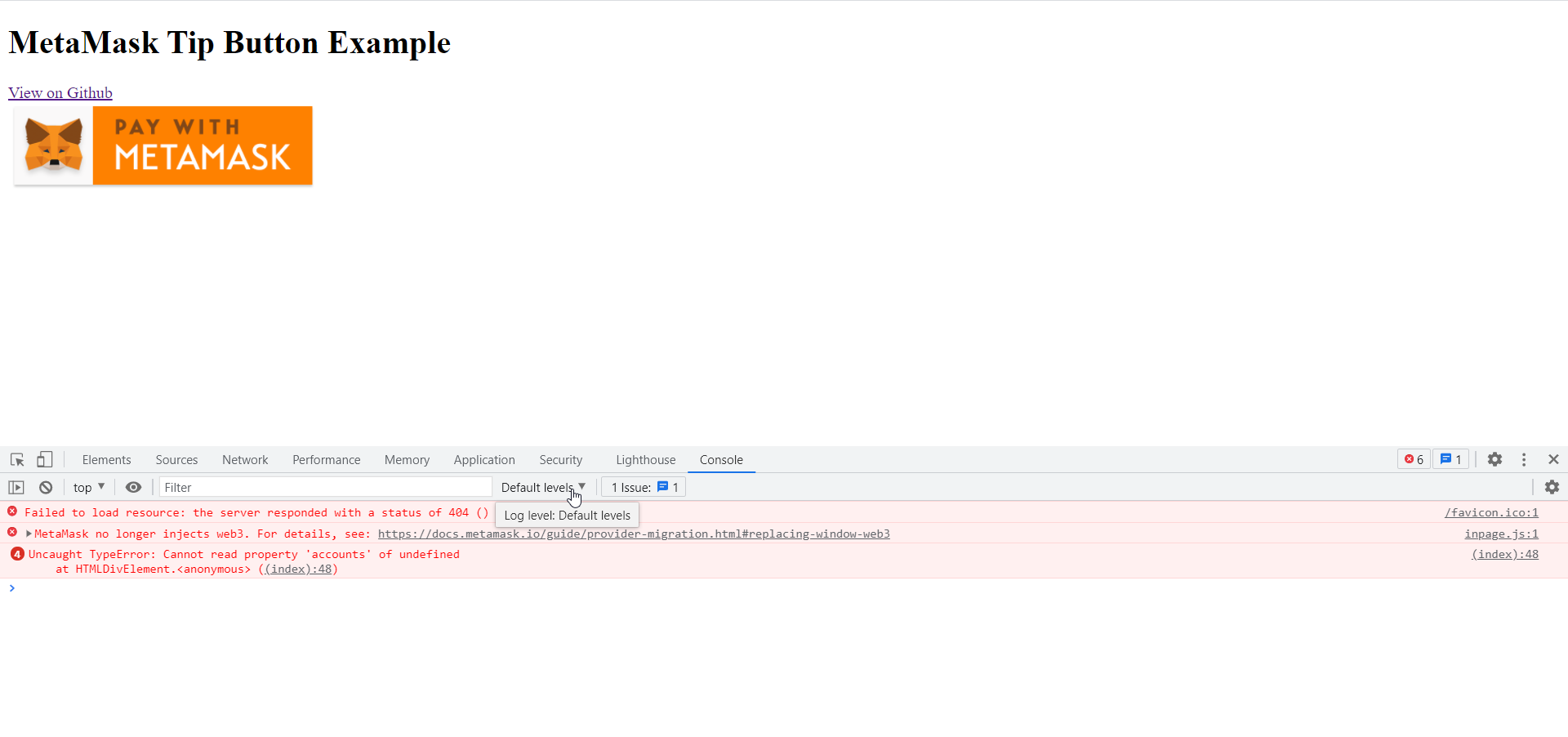The width and height of the screenshot is (1568, 737).
Task: Open the top JavaScript context dropdown
Action: coord(89,488)
